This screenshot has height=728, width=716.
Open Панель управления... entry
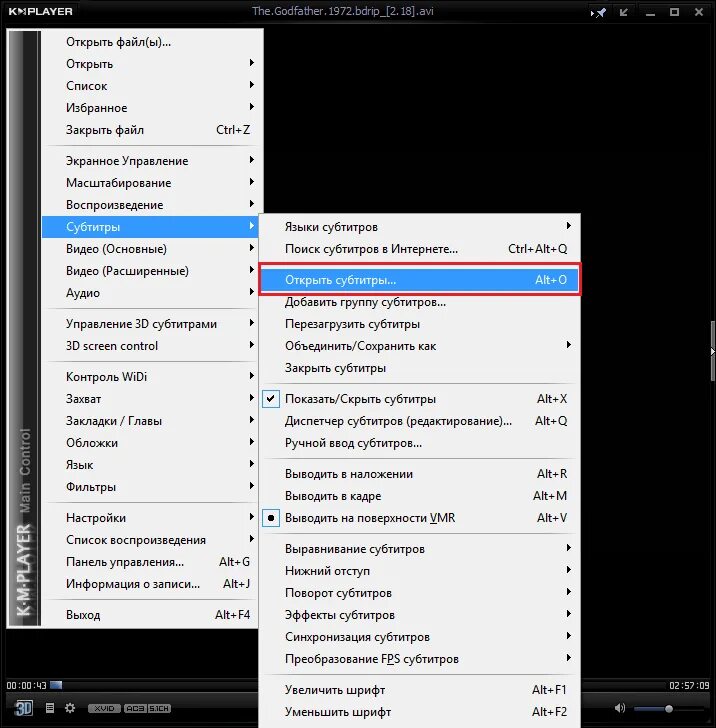[150, 562]
